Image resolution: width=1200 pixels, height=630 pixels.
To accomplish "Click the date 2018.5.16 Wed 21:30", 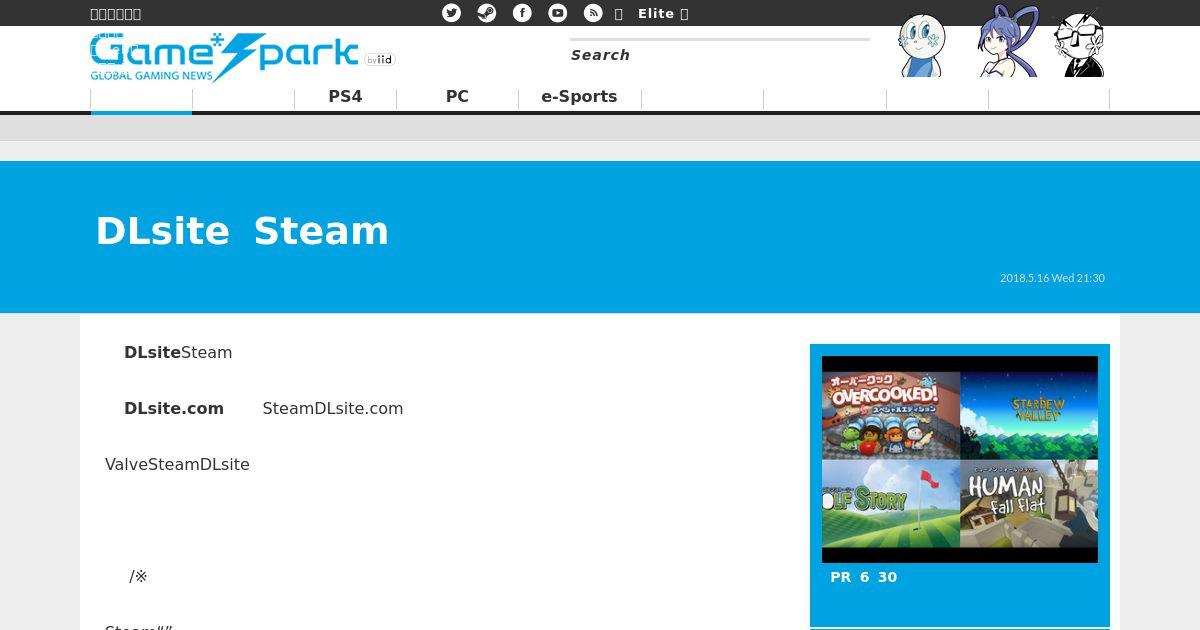I will [x=1052, y=278].
